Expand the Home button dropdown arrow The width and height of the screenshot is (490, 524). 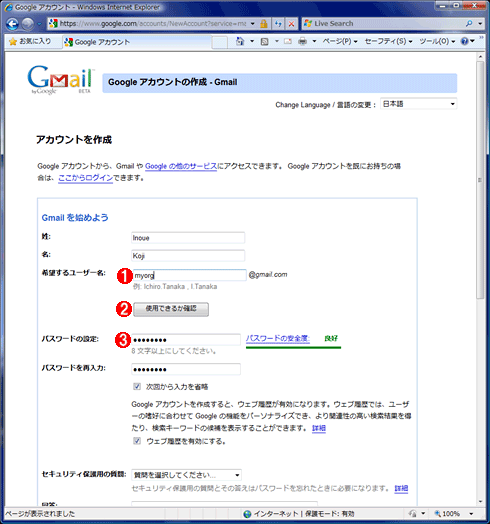252,41
